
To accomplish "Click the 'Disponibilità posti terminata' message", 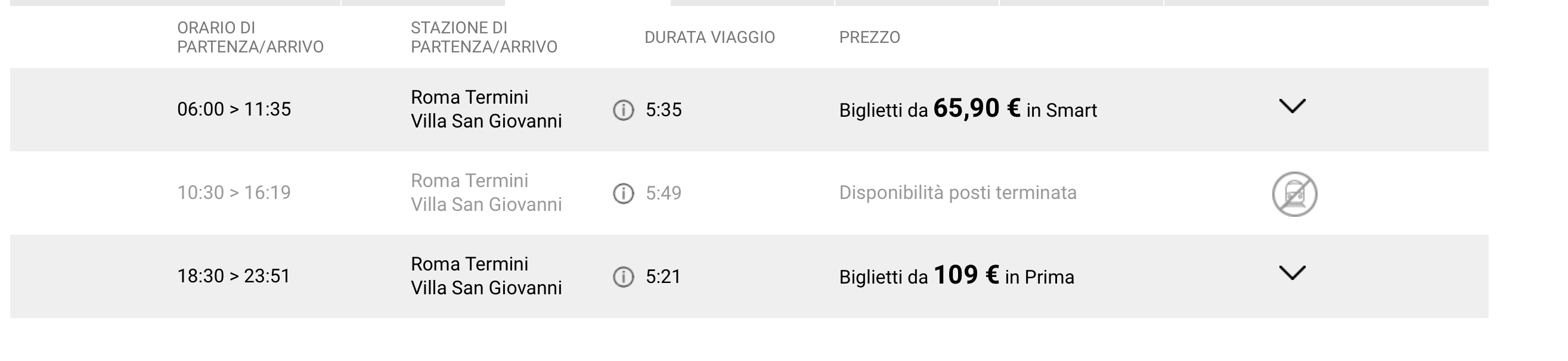I will [x=957, y=192].
